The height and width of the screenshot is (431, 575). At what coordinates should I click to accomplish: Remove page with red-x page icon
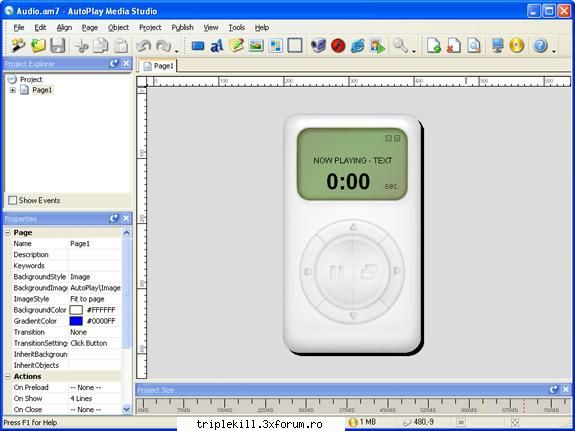click(454, 46)
